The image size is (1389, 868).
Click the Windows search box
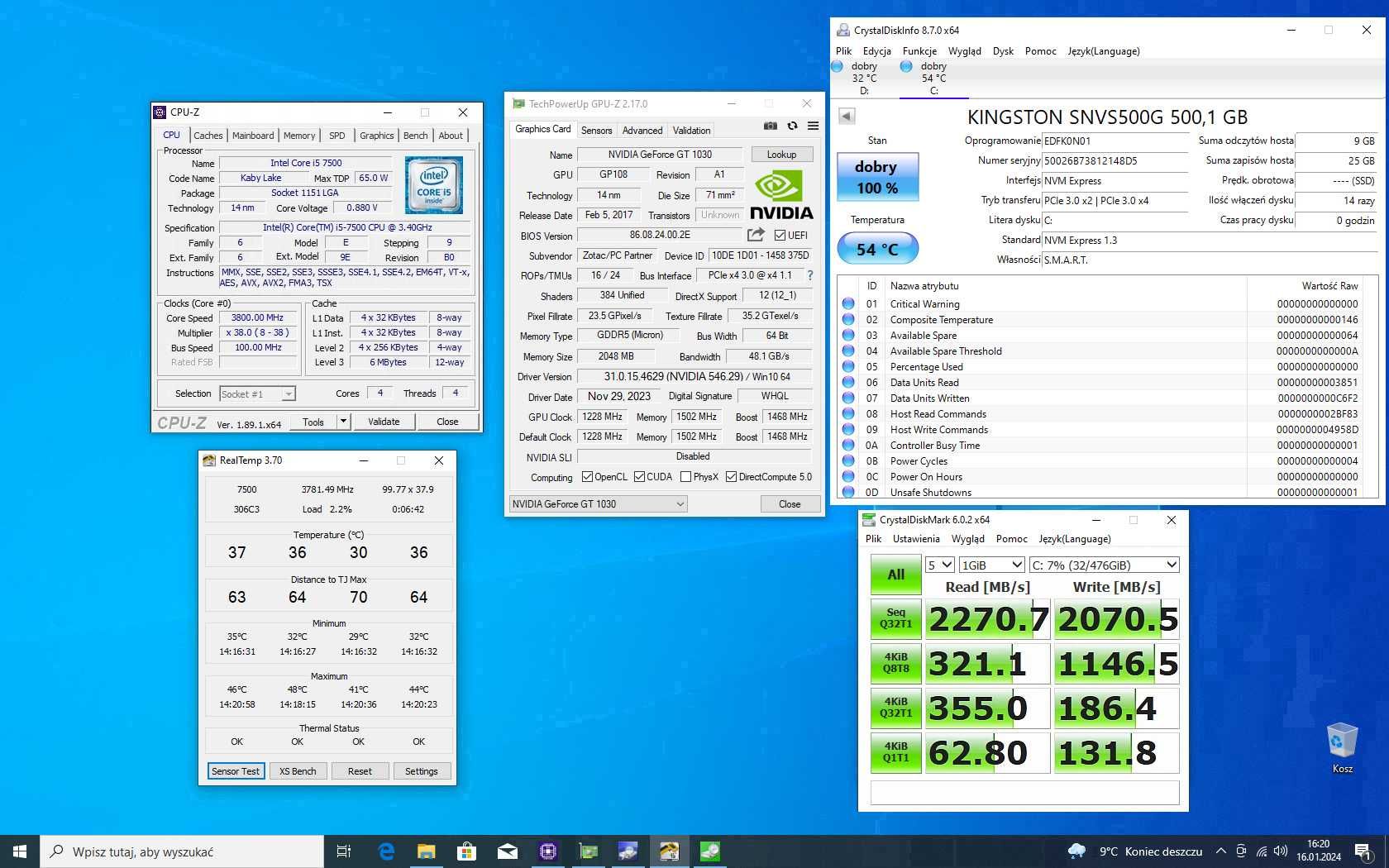point(182,851)
